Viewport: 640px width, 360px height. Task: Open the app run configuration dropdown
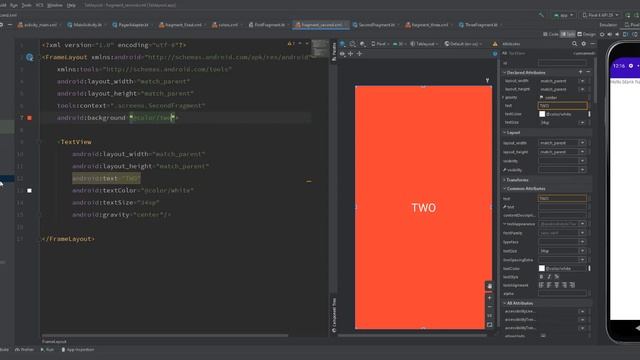point(564,15)
